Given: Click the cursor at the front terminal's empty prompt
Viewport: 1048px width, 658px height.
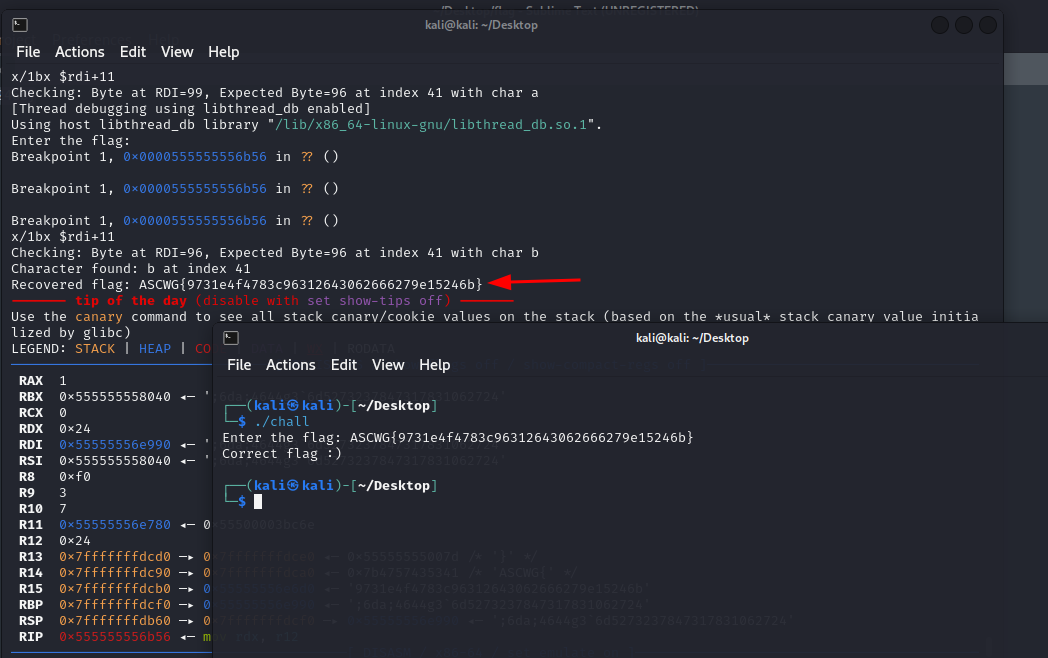Looking at the screenshot, I should (258, 501).
